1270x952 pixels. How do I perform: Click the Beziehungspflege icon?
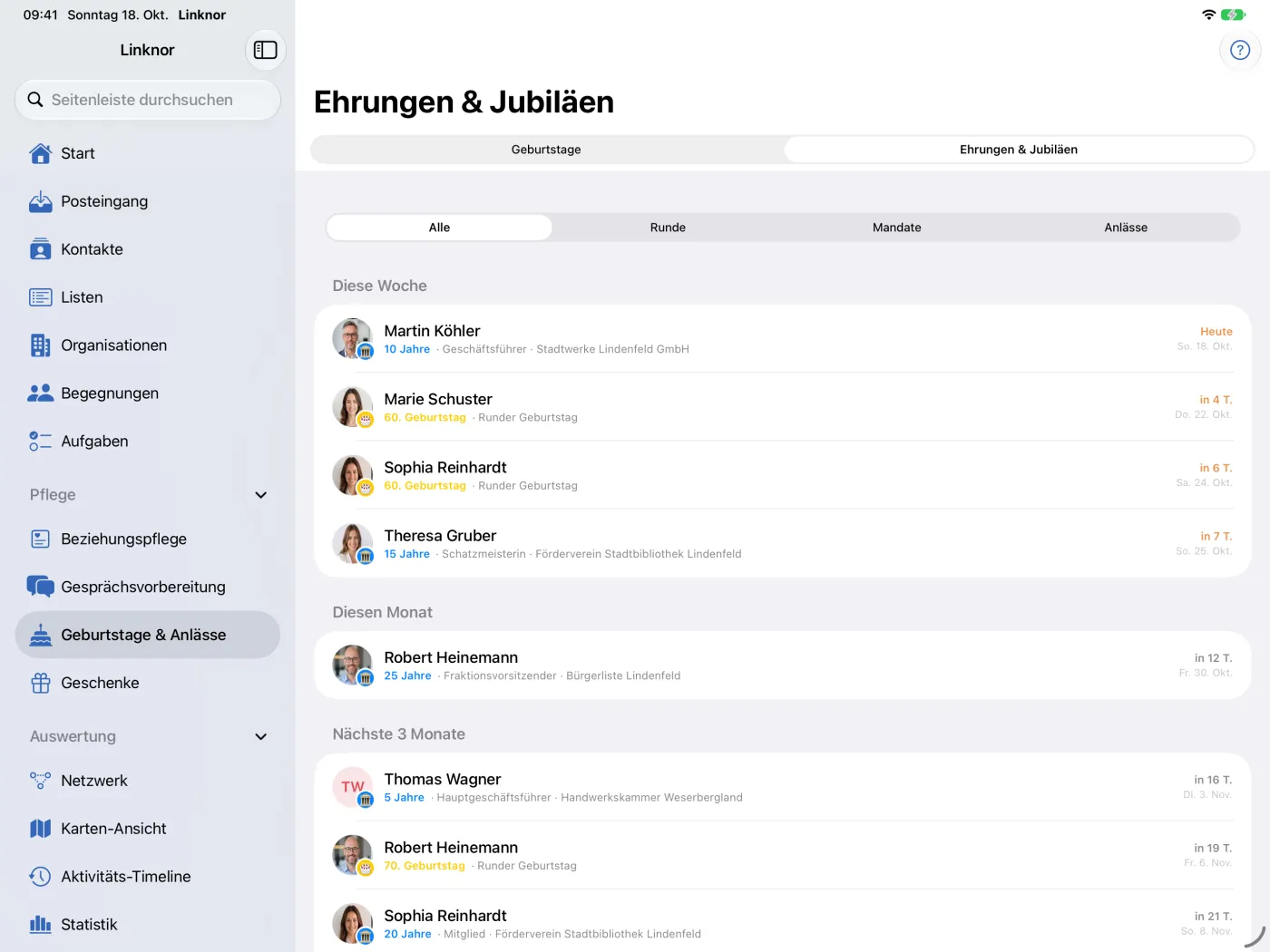click(x=41, y=539)
